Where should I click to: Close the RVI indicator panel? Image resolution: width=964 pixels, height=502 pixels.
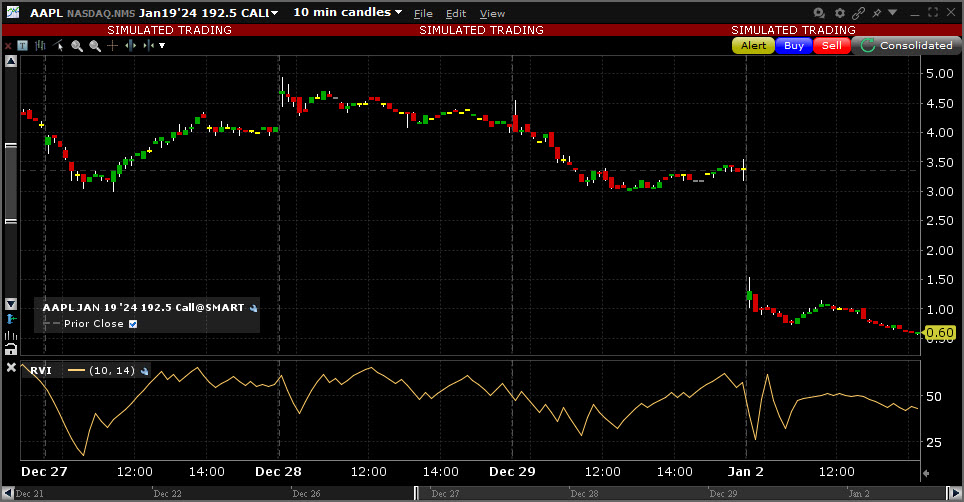tap(11, 367)
